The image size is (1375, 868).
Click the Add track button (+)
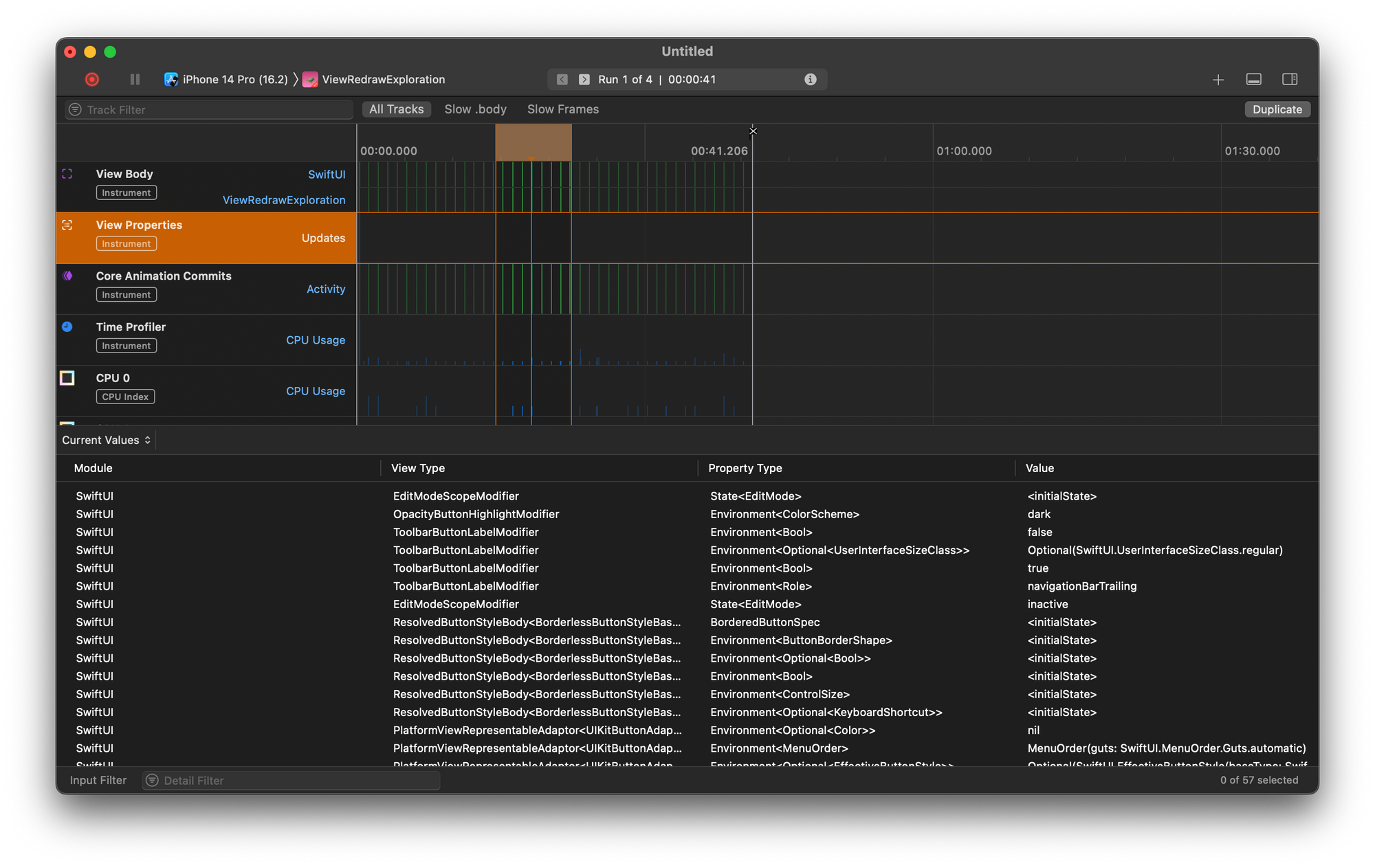1218,80
